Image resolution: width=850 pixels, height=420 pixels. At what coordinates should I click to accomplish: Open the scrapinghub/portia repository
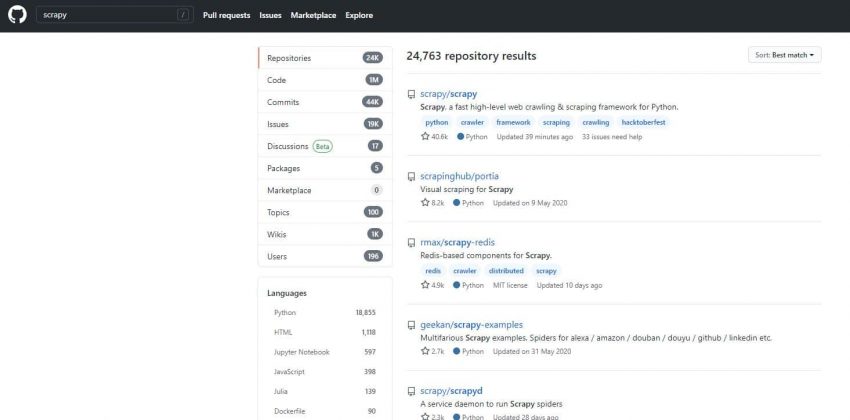(x=459, y=176)
